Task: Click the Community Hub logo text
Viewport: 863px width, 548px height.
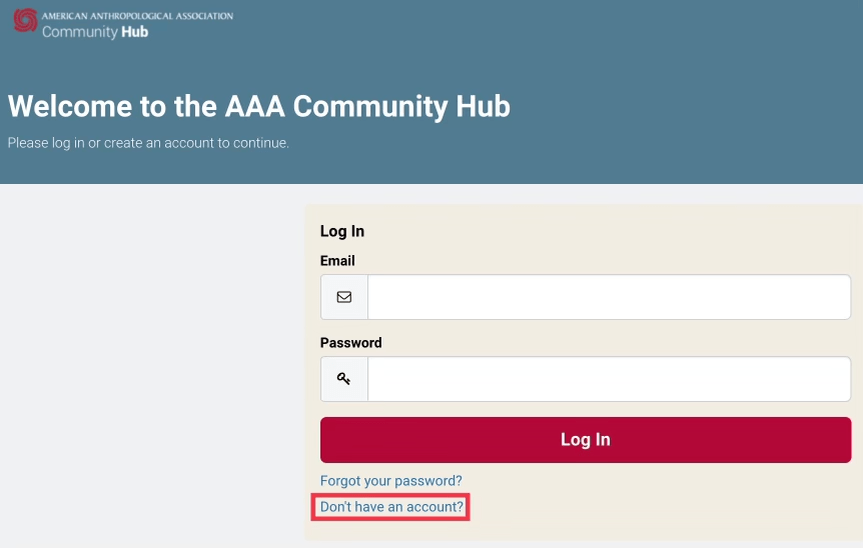Action: [95, 32]
